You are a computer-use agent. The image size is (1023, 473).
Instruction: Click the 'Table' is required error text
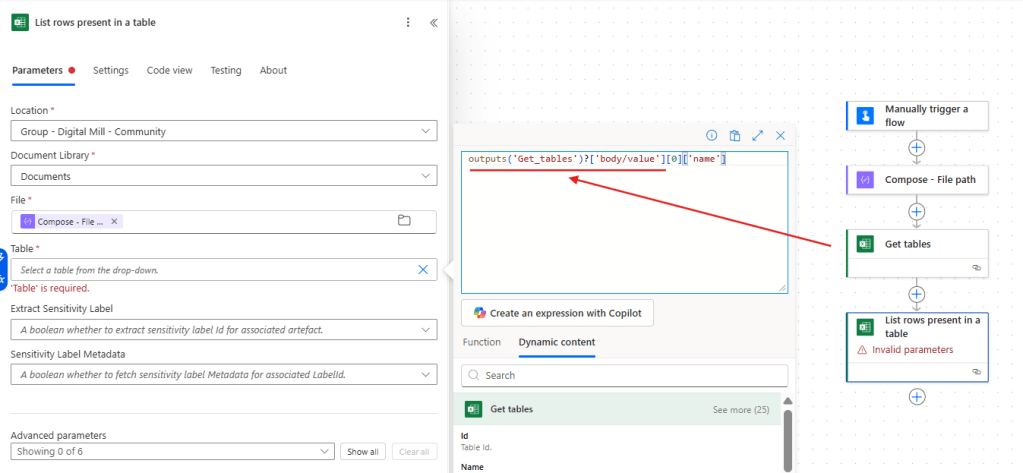(50, 288)
